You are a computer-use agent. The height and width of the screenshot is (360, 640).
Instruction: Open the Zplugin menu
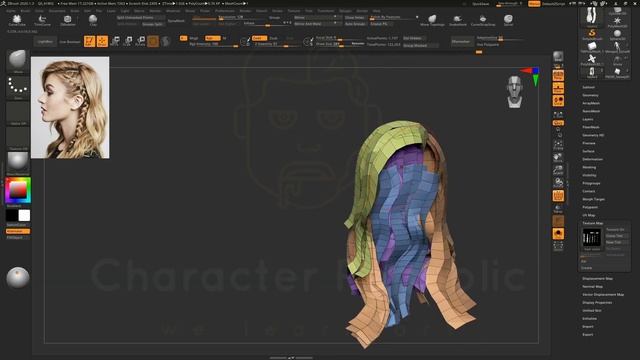coord(345,11)
